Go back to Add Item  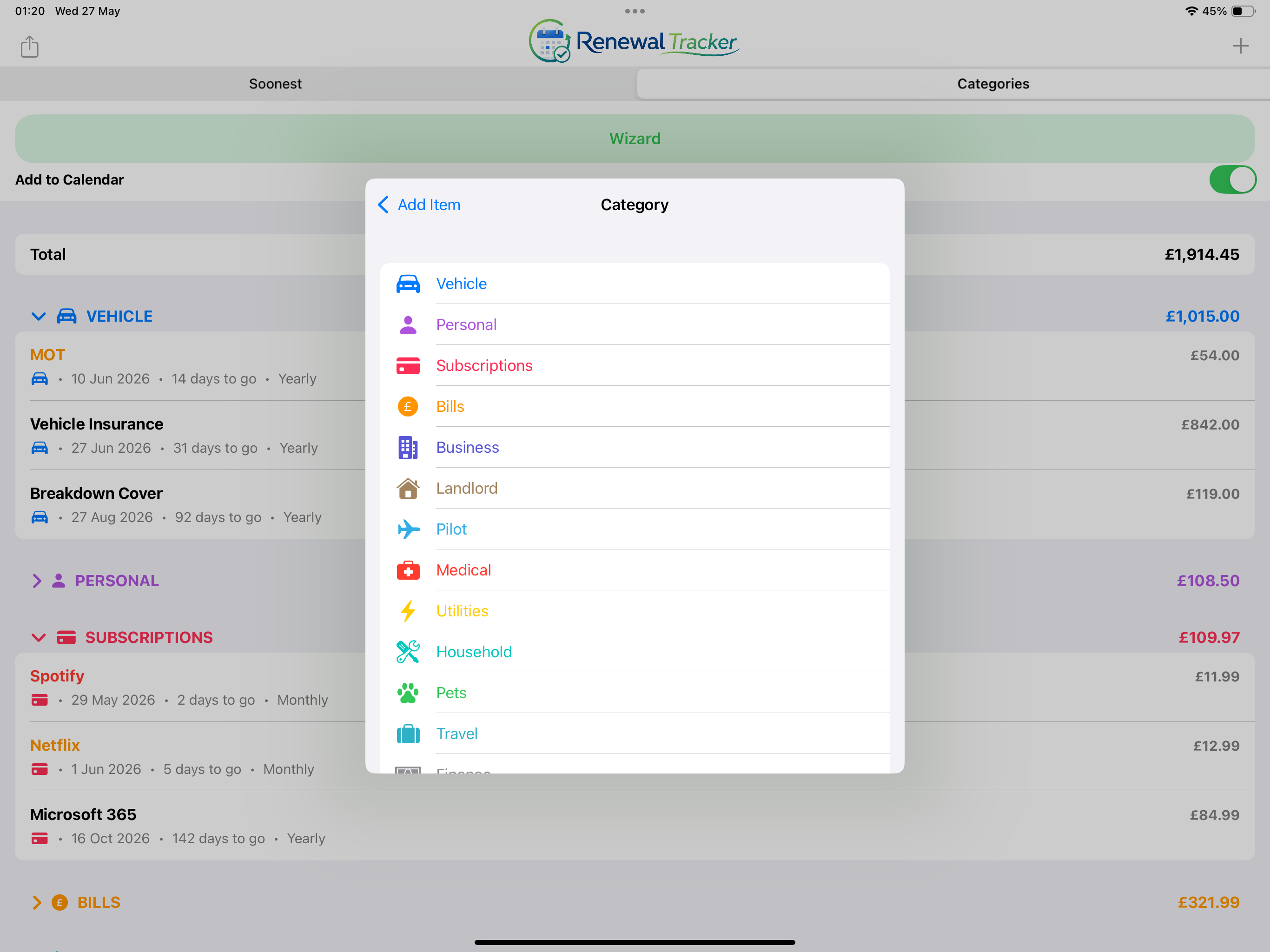[x=419, y=205]
